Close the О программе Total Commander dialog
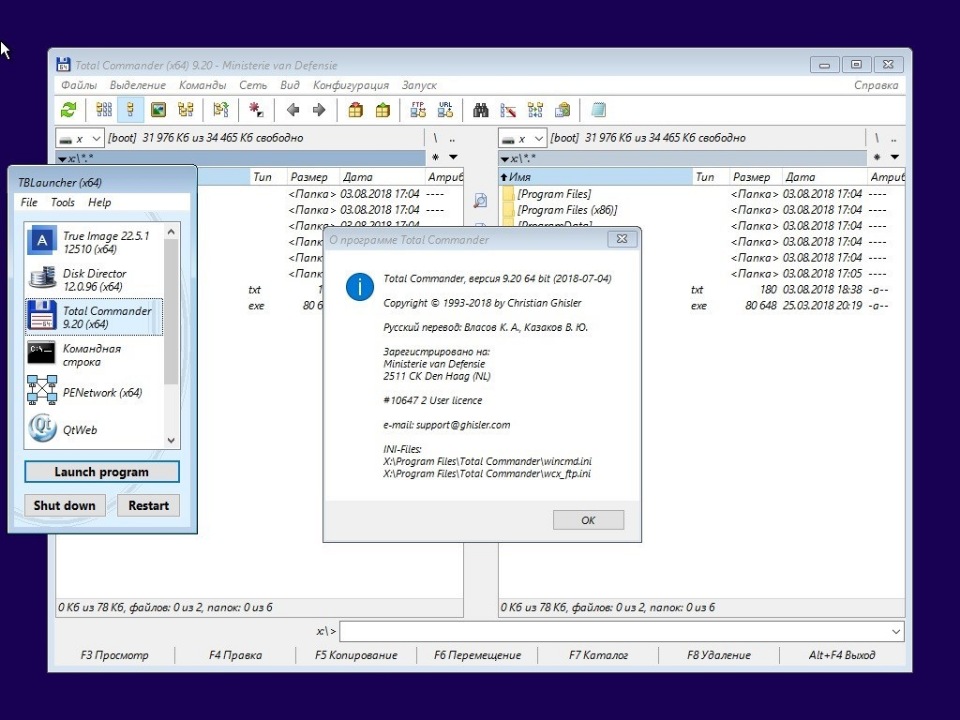 pyautogui.click(x=622, y=239)
